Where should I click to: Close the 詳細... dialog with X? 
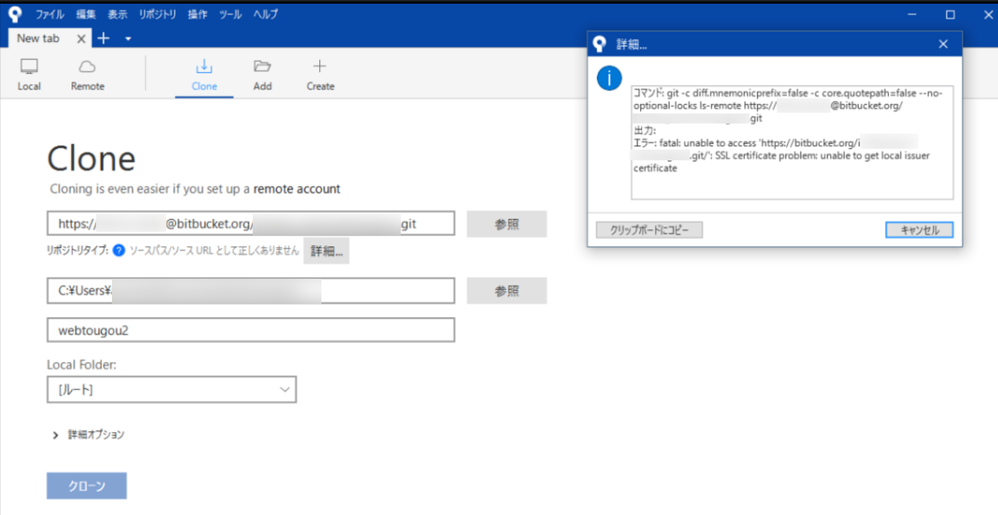point(943,44)
